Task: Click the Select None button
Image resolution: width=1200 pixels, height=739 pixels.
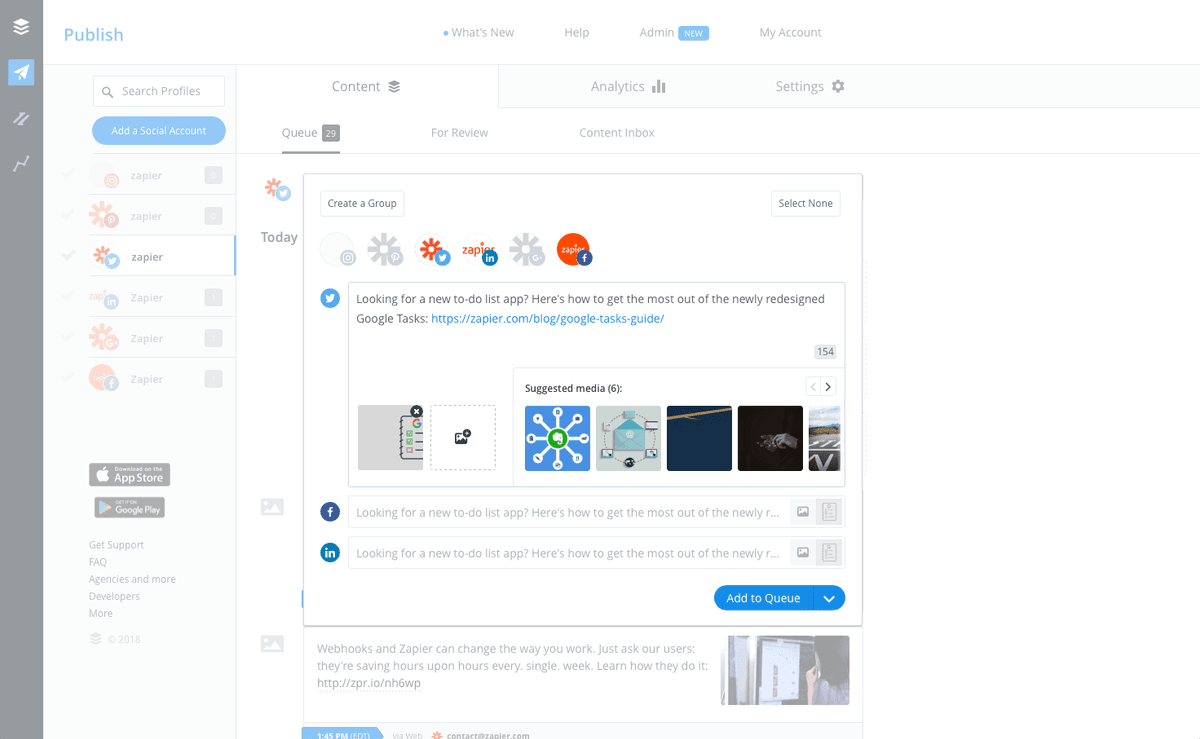Action: pyautogui.click(x=806, y=203)
